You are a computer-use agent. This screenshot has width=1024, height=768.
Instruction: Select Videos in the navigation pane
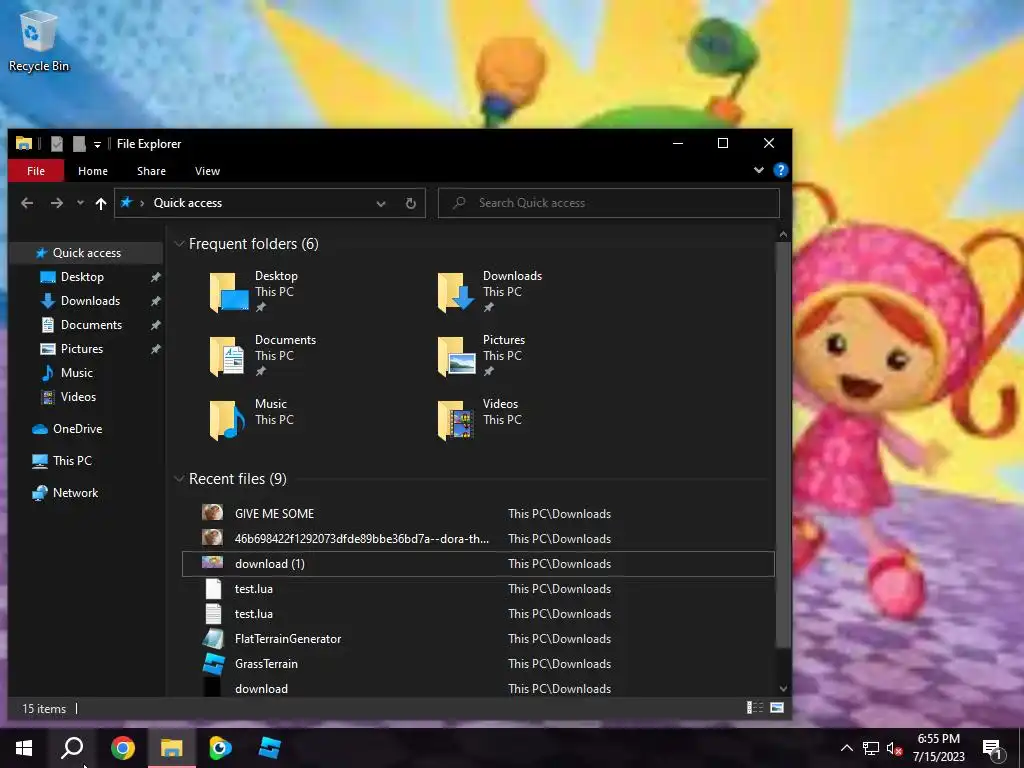click(78, 397)
